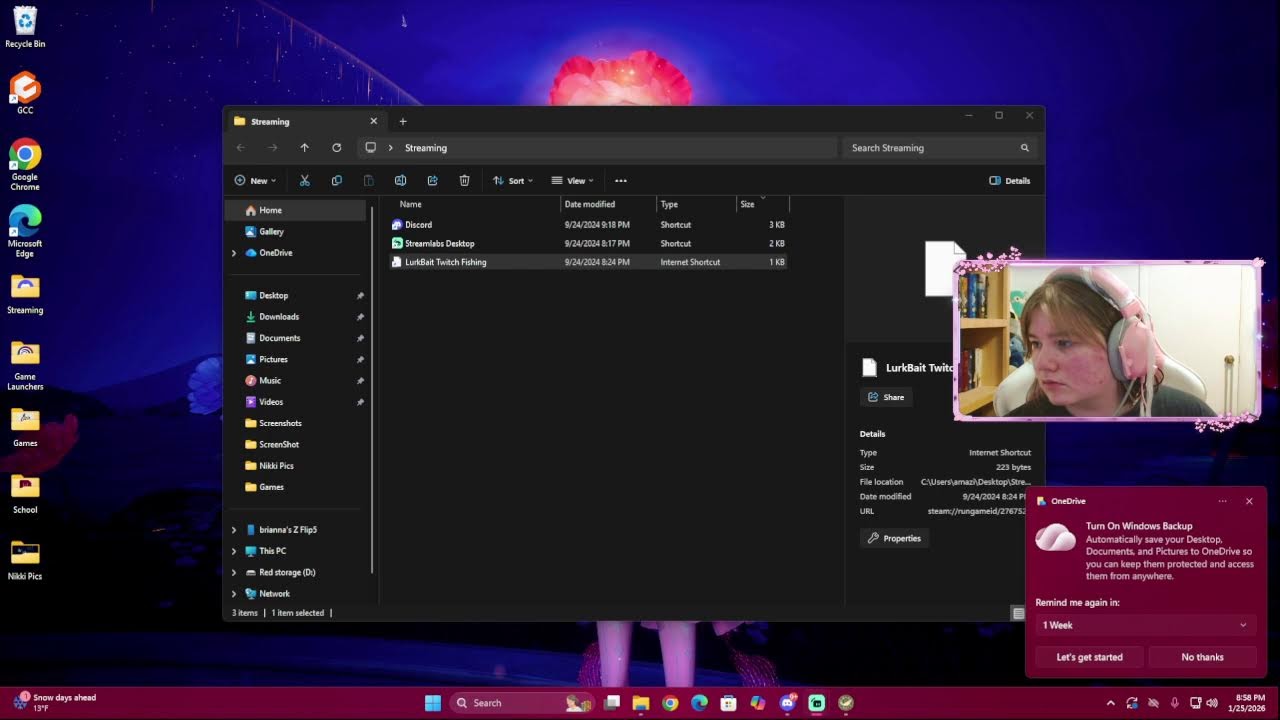Open the Recycle Bin desktop icon
The width and height of the screenshot is (1280, 720).
[25, 28]
